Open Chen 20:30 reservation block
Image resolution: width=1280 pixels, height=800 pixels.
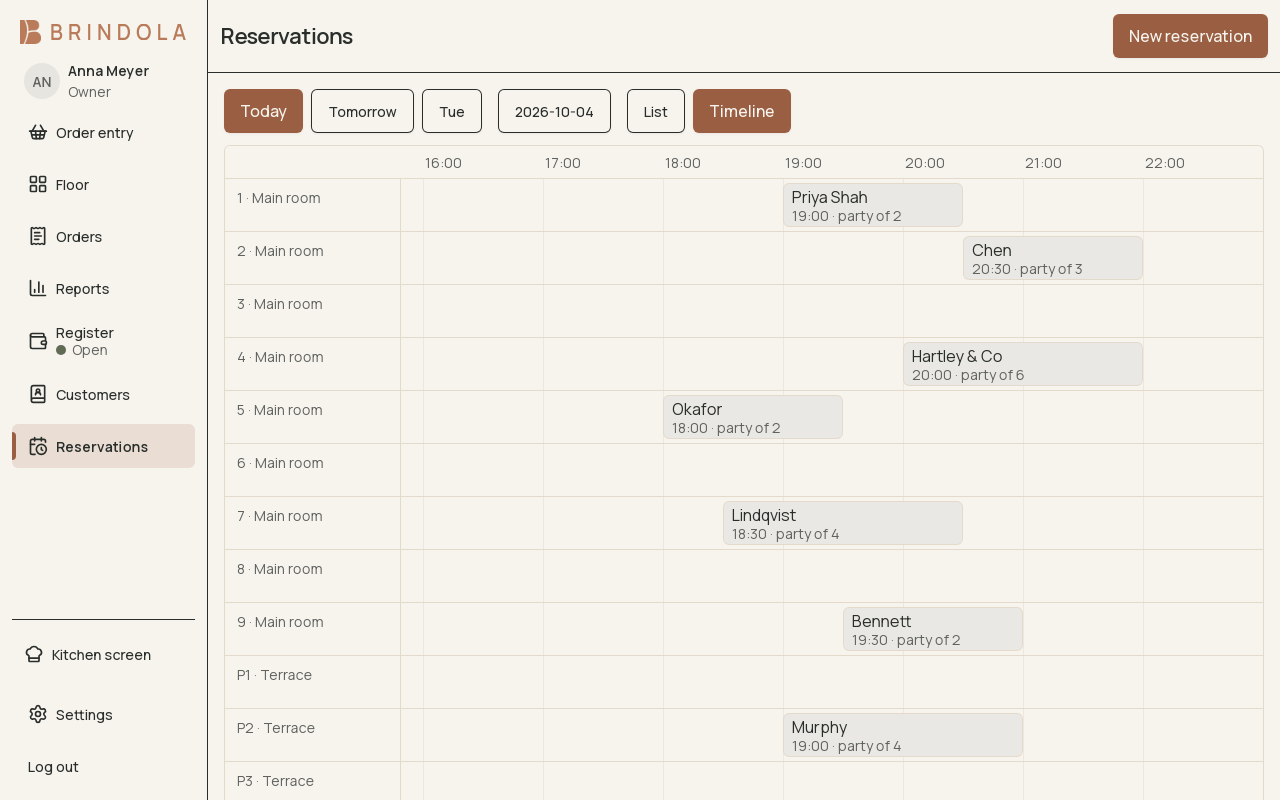[1053, 258]
